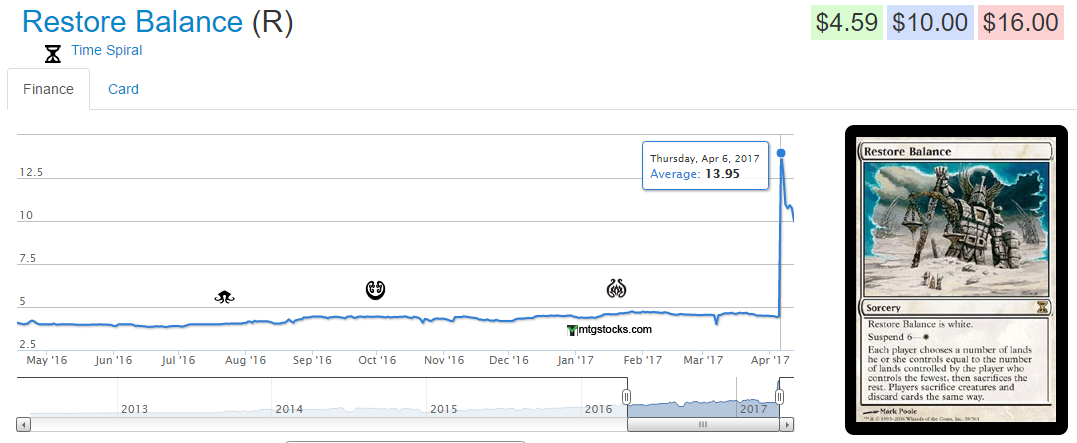Select the Finance tab
This screenshot has width=1077, height=443.
tap(49, 89)
